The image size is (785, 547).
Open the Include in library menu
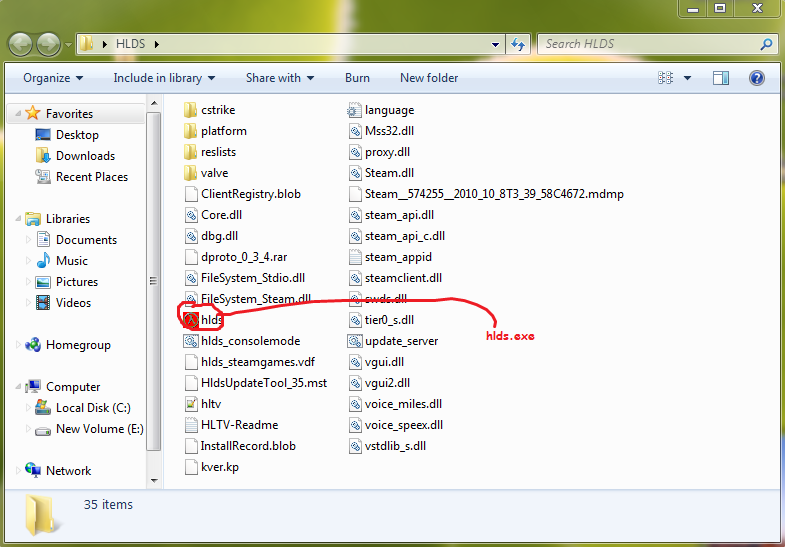tap(164, 78)
